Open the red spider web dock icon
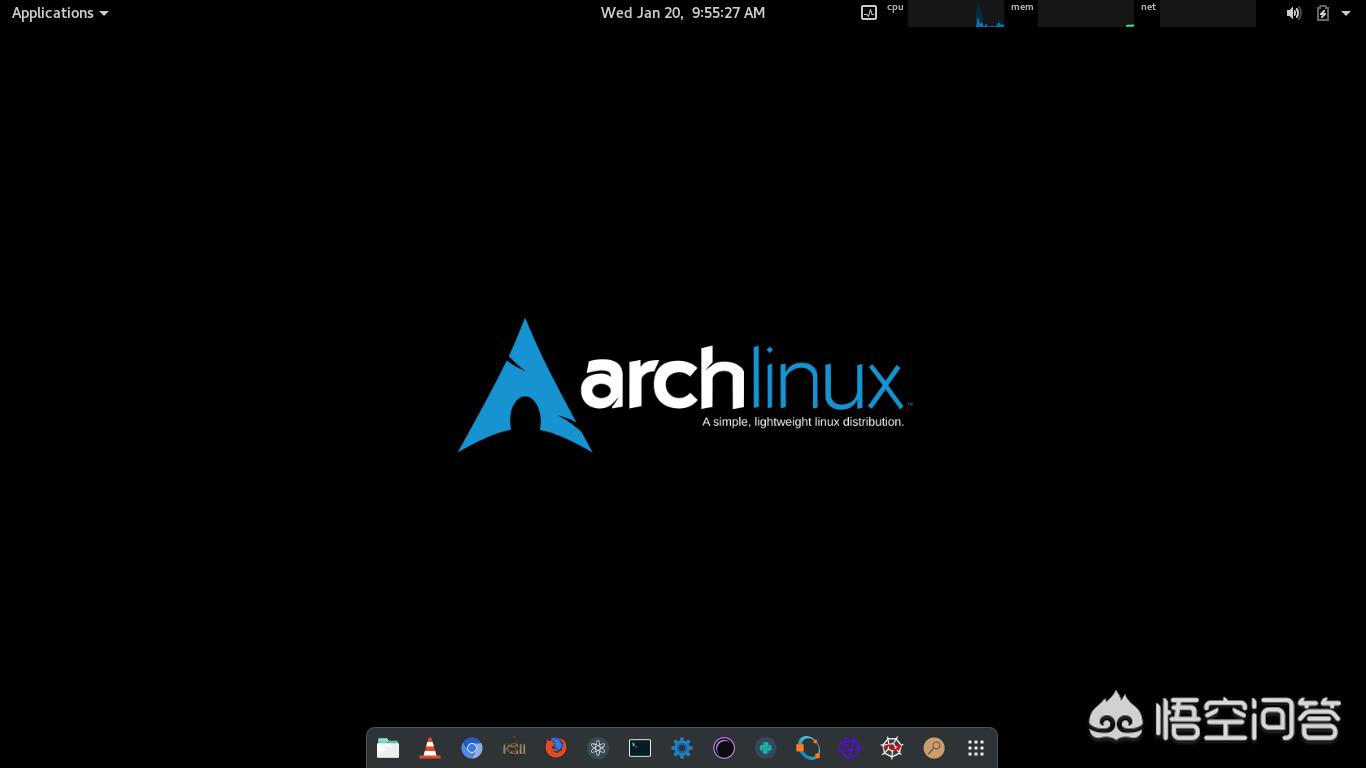Viewport: 1366px width, 768px height. click(x=892, y=748)
